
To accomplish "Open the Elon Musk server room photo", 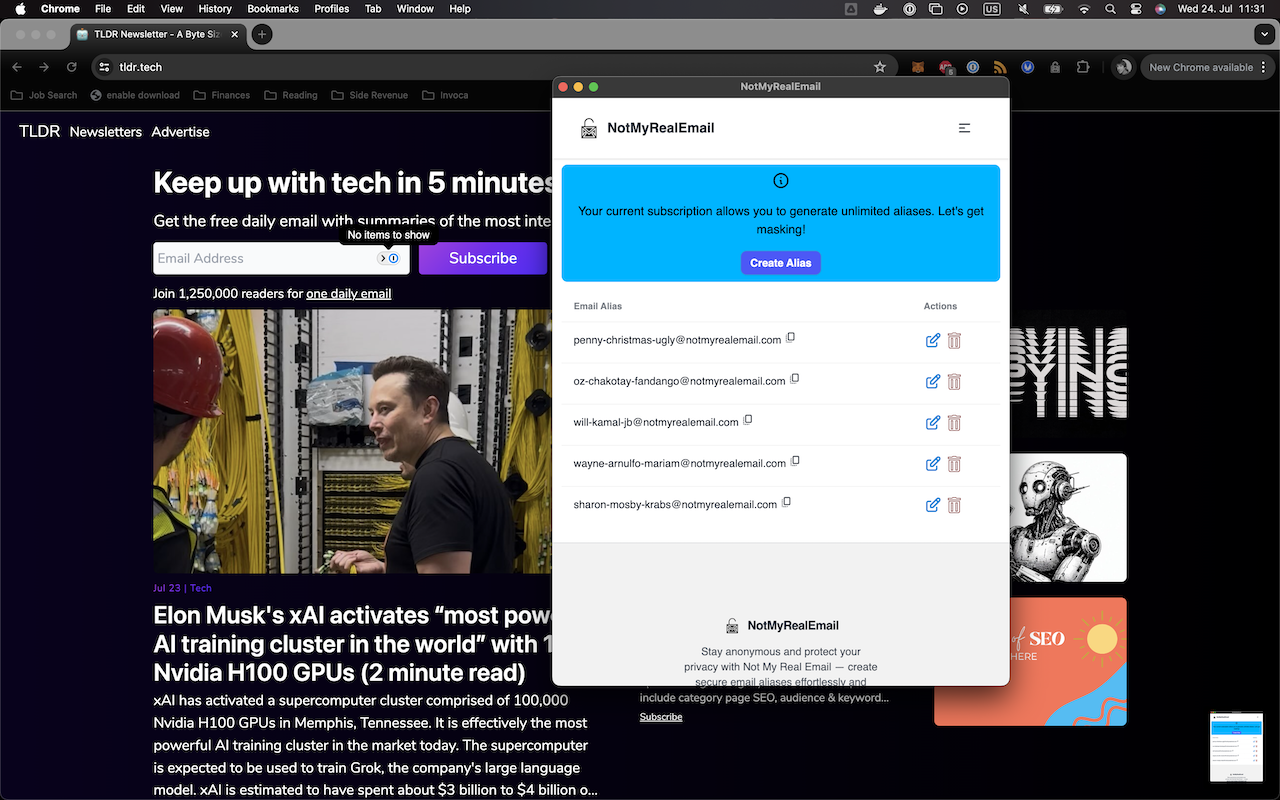I will click(x=352, y=441).
